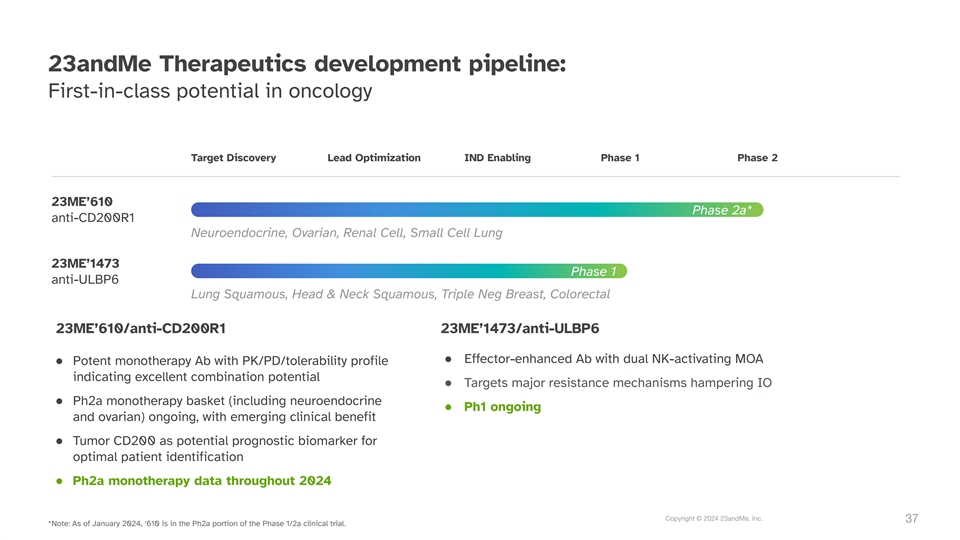Click the green text 'Ph1 ongoing'

pos(503,407)
